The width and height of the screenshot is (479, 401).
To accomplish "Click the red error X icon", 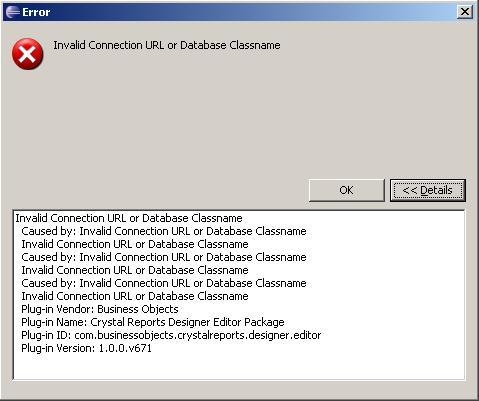I will click(27, 54).
